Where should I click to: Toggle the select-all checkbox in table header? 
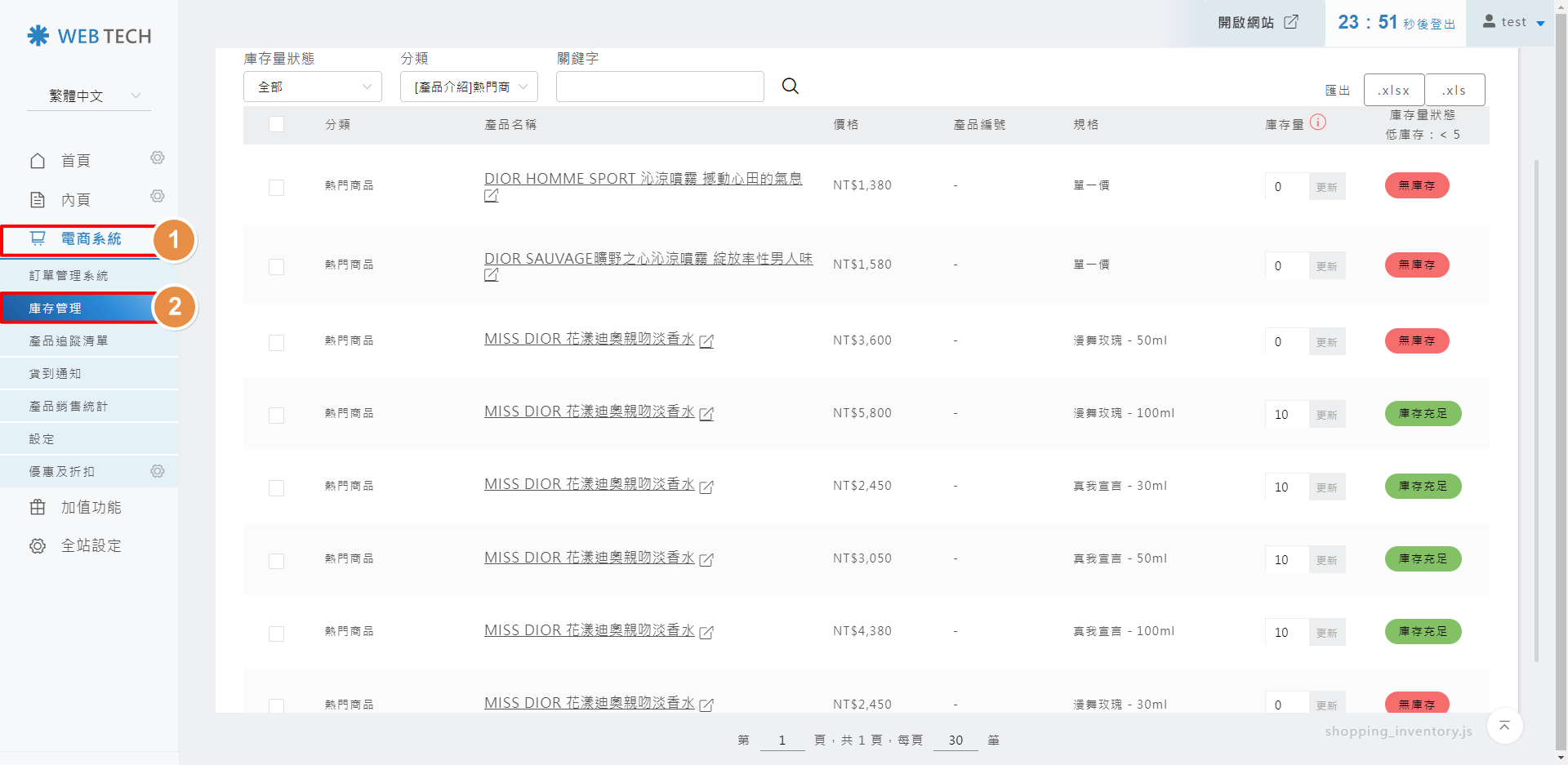coord(277,124)
